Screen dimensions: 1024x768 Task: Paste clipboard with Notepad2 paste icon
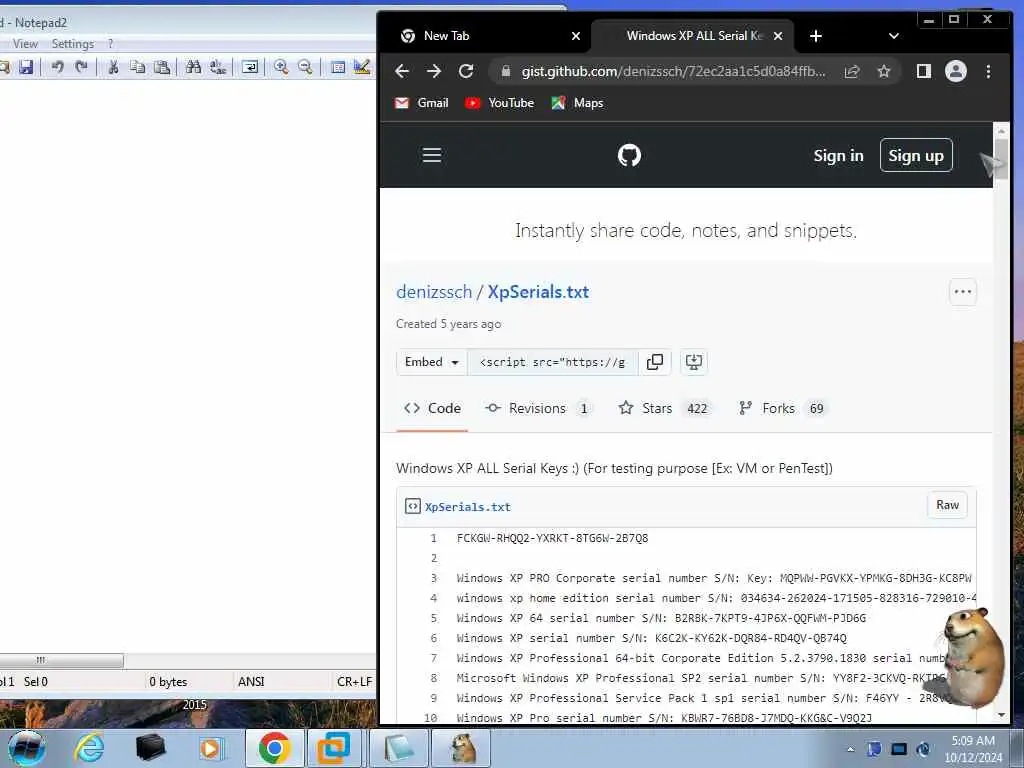(x=161, y=67)
